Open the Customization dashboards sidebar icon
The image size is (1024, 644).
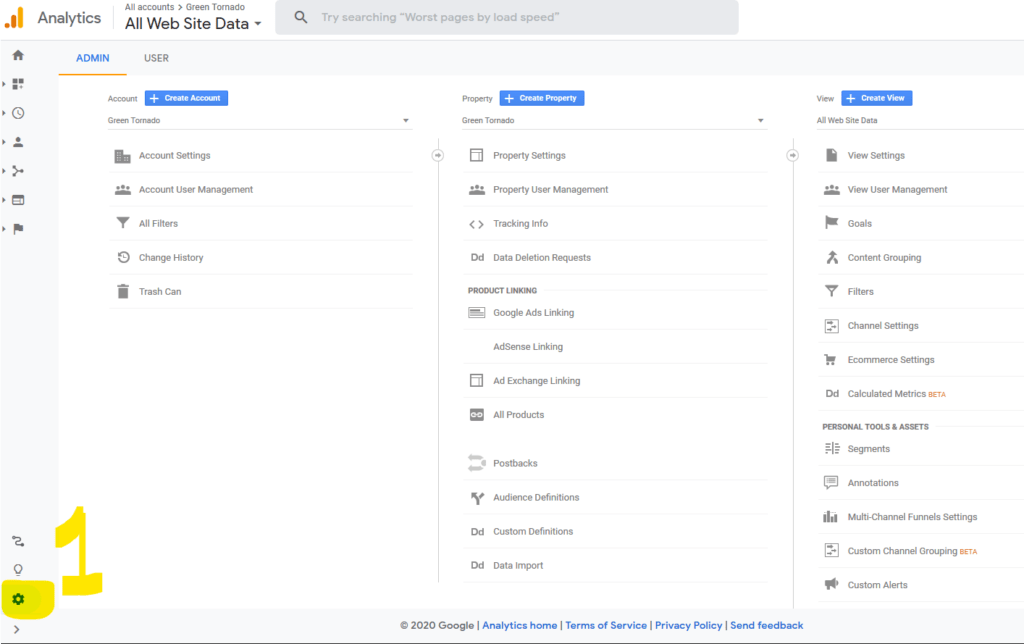[18, 84]
